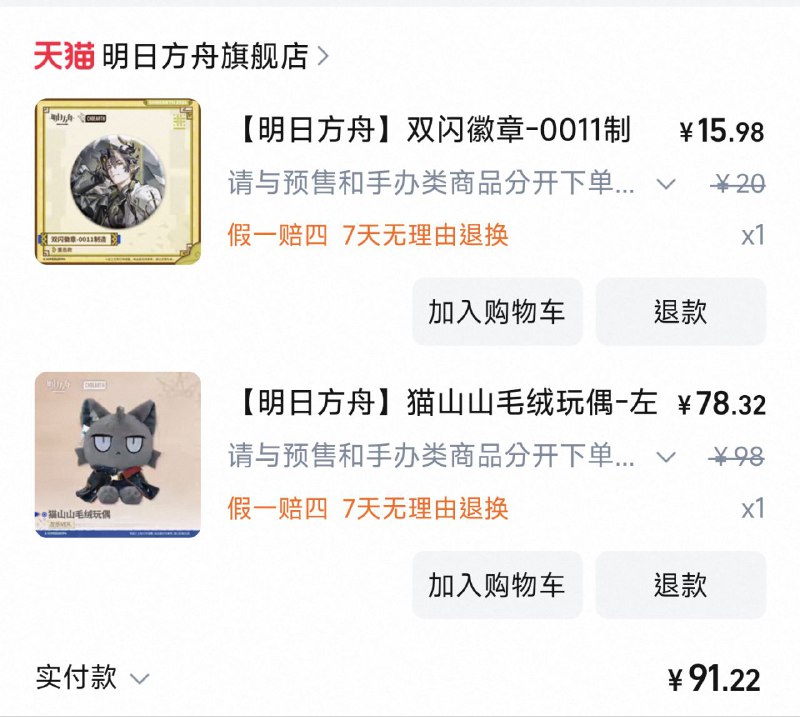
Task: Open the 猫山山毛绒玩偶 plush thumbnail
Action: coord(117,454)
